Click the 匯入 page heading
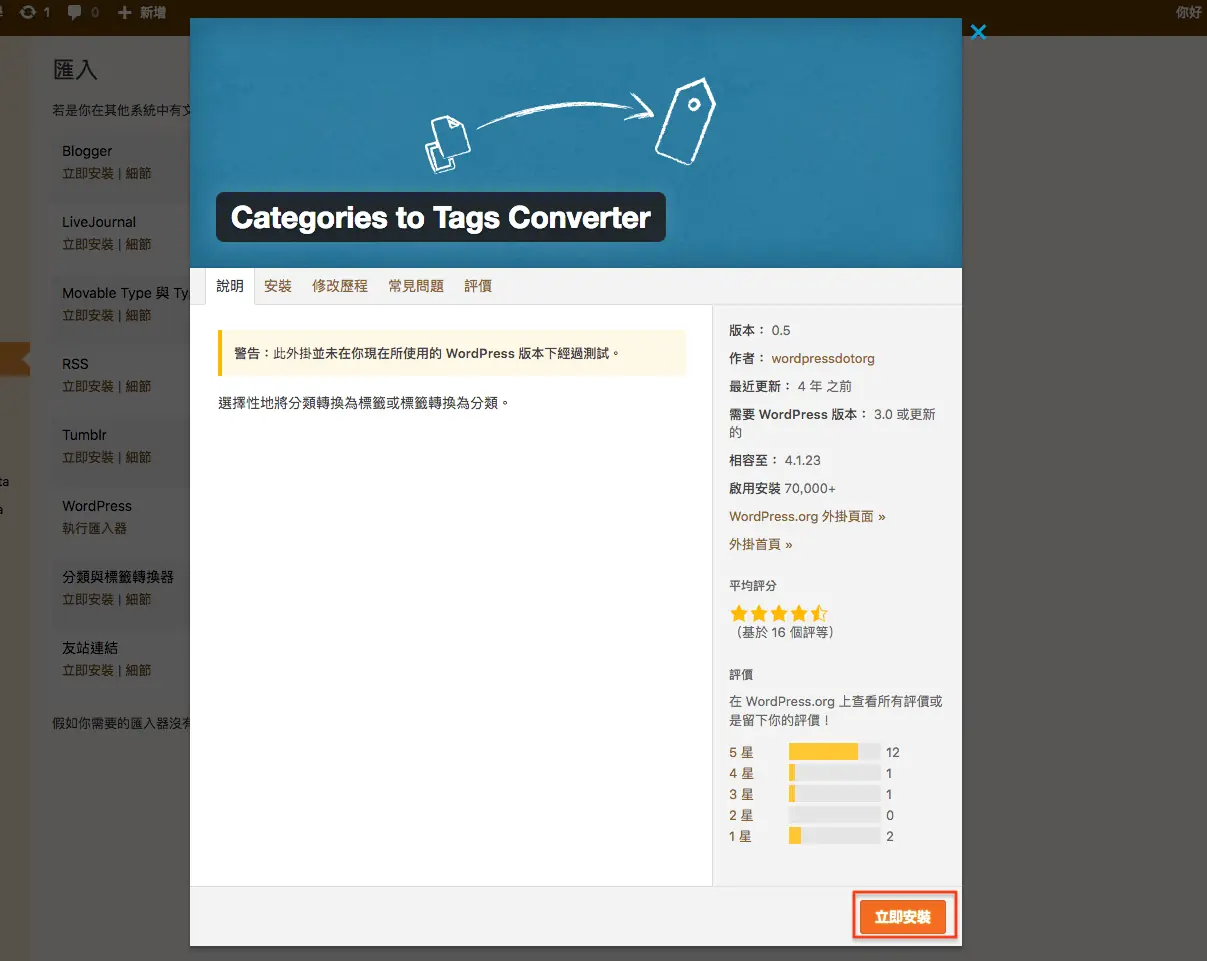 pyautogui.click(x=75, y=70)
